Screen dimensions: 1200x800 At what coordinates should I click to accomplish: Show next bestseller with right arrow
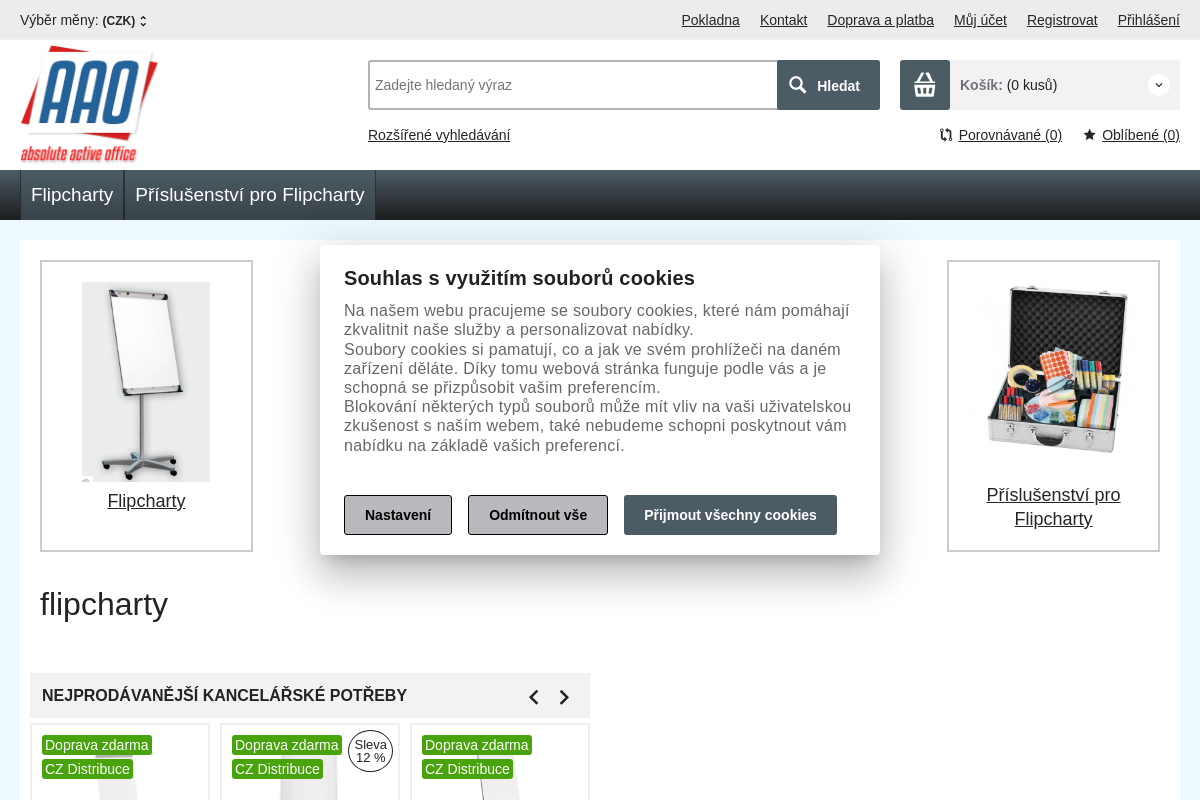click(564, 697)
